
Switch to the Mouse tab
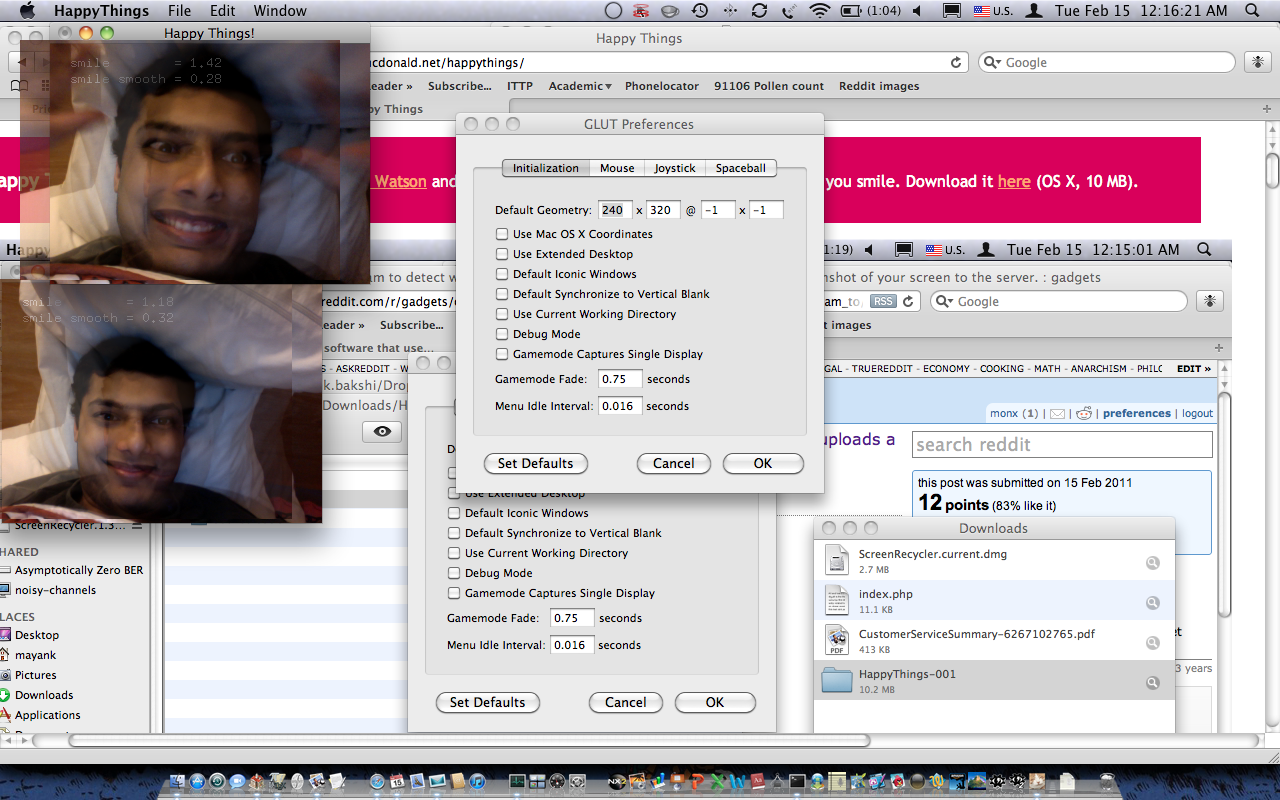point(617,168)
